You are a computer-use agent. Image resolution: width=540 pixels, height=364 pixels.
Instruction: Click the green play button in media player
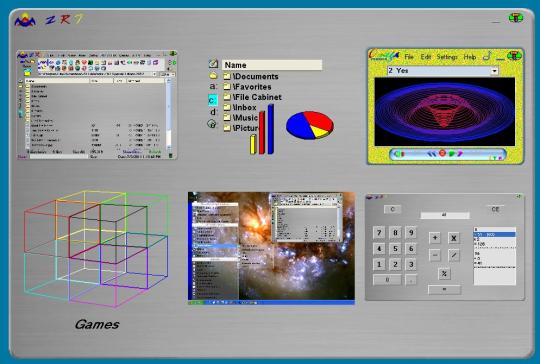[452, 154]
